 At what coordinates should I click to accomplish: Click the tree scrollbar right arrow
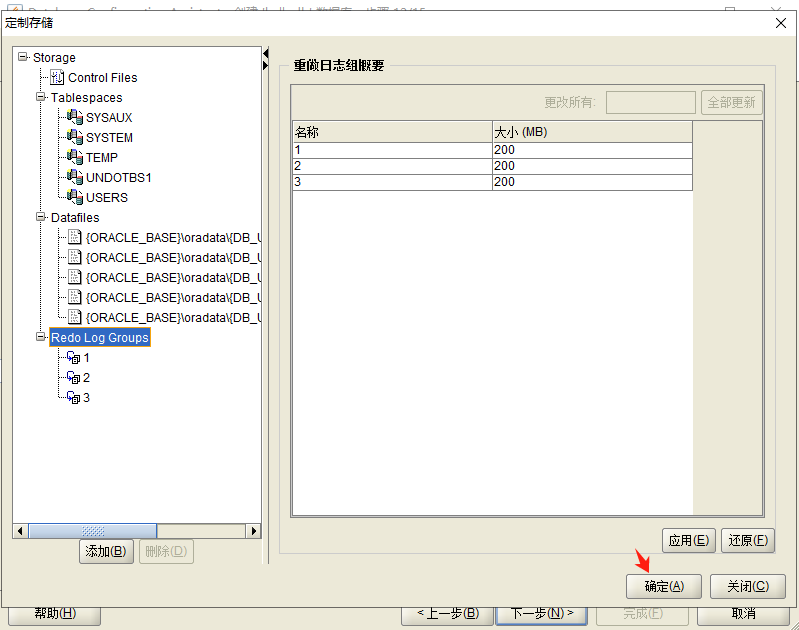pyautogui.click(x=253, y=531)
